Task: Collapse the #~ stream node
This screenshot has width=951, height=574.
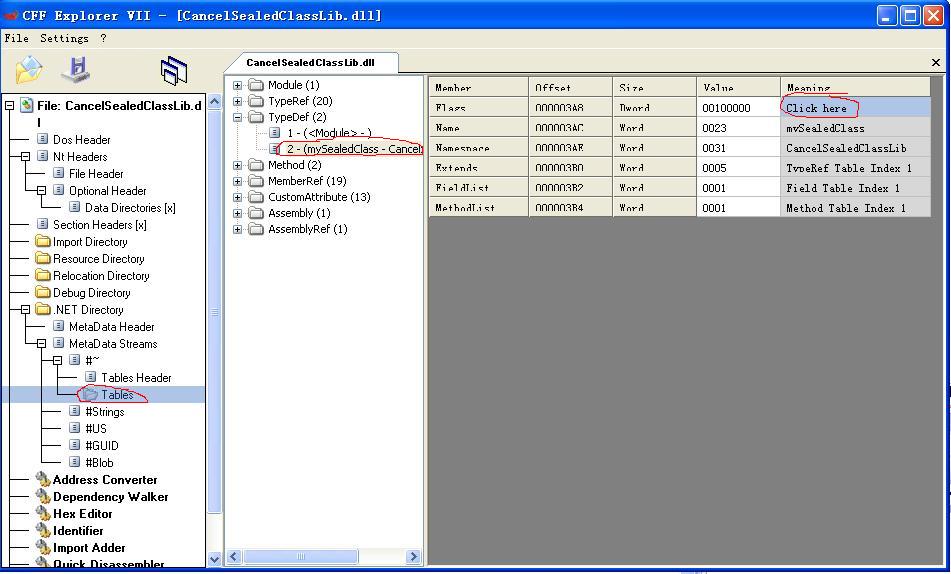Action: click(58, 360)
